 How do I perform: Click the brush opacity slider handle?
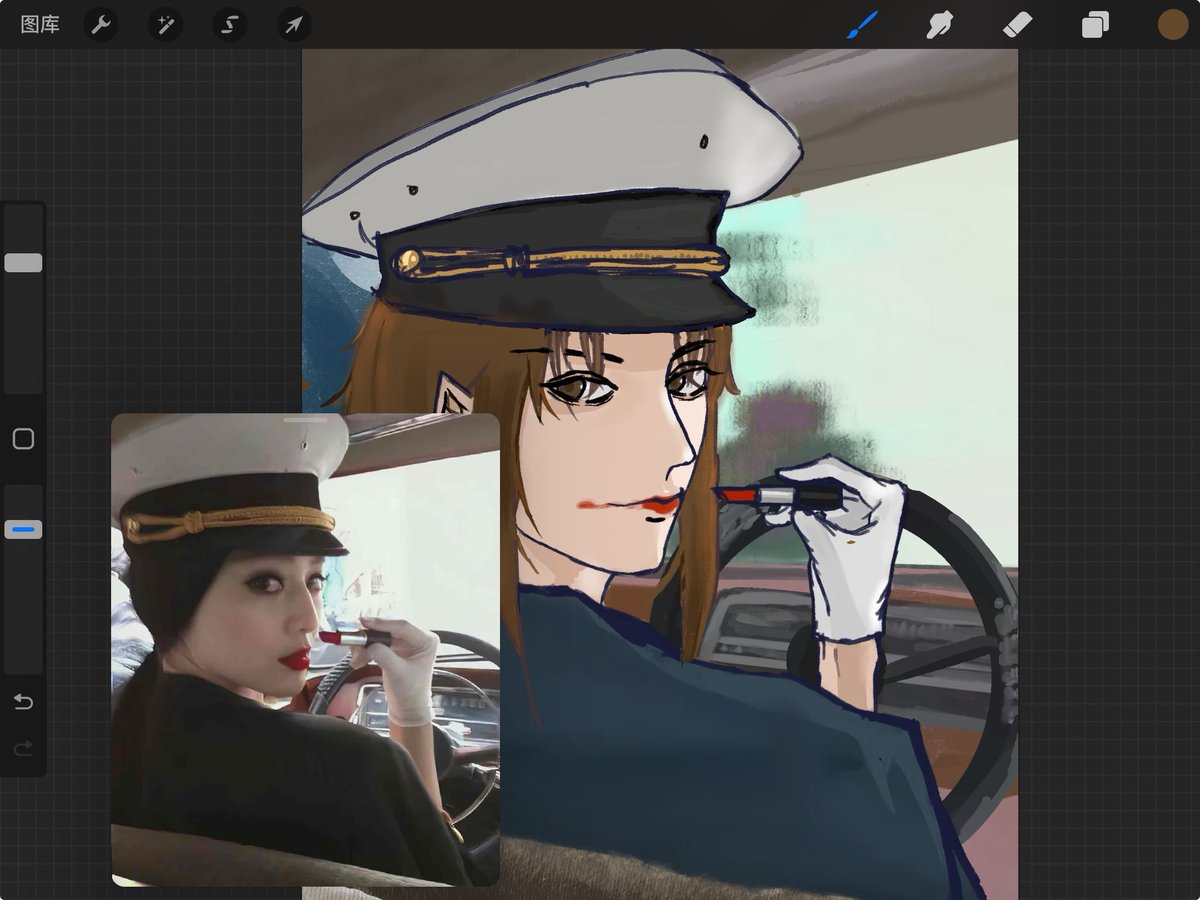(23, 529)
